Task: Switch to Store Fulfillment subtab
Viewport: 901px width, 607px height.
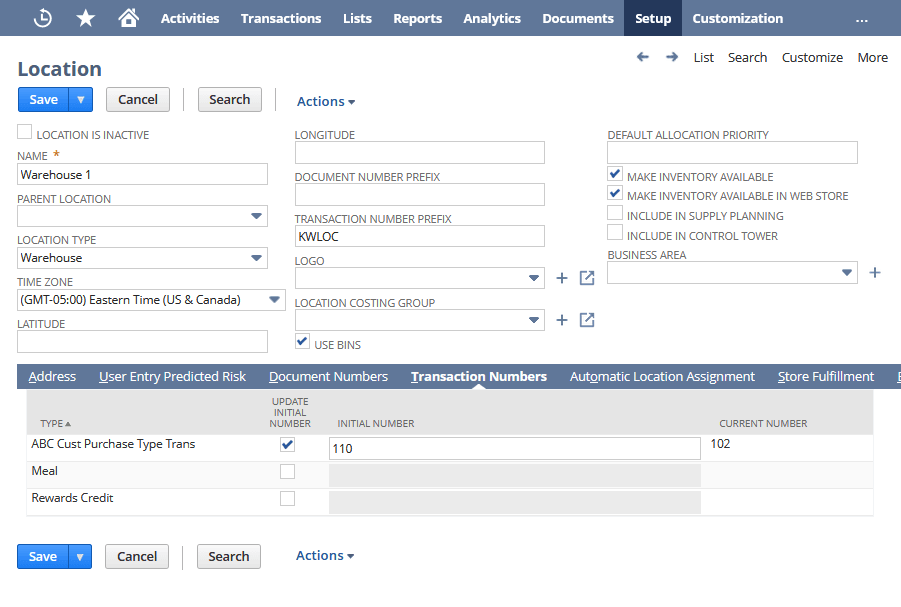Action: pos(826,377)
